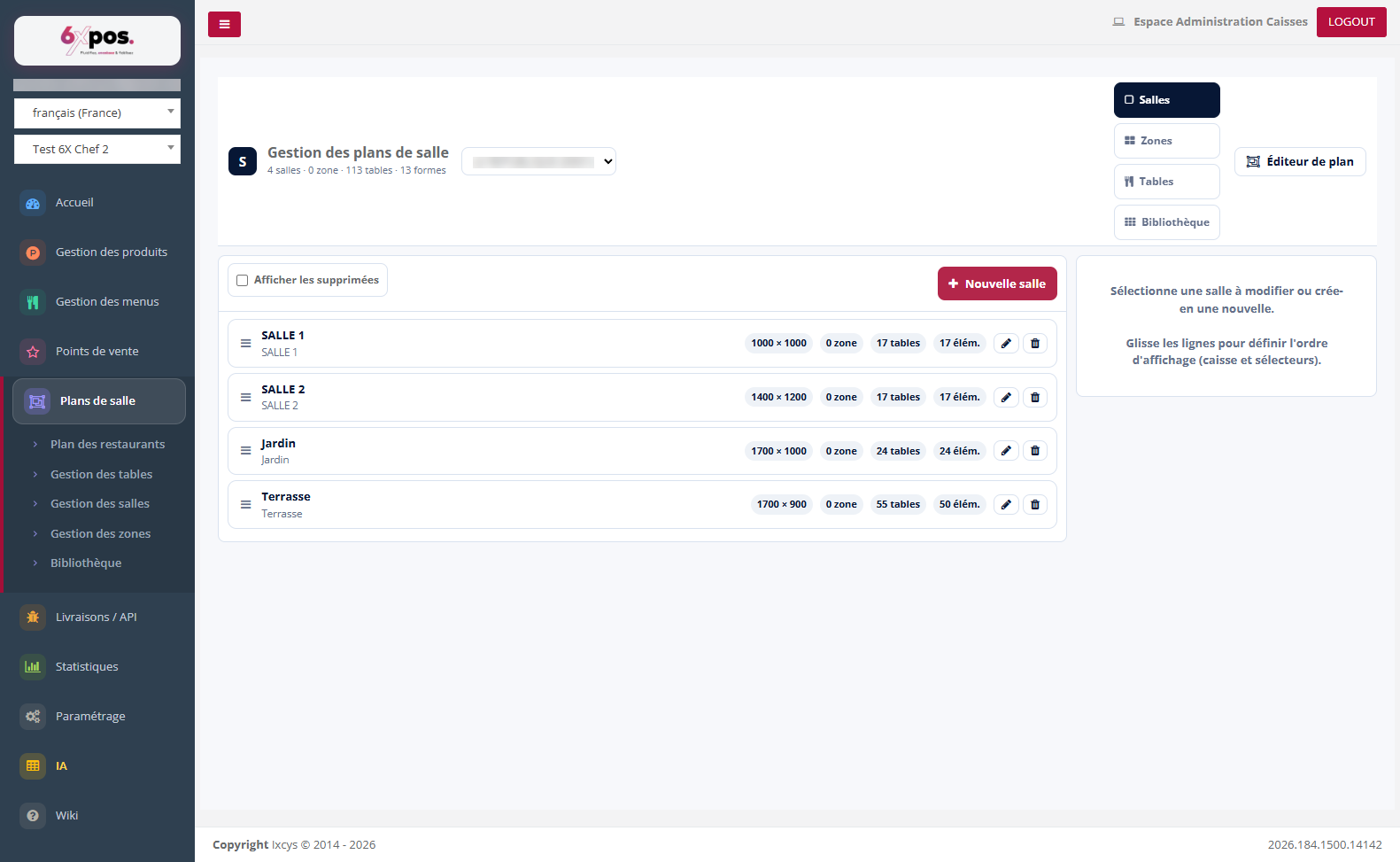Click the 24 tables badge on Jardin

[x=898, y=451]
